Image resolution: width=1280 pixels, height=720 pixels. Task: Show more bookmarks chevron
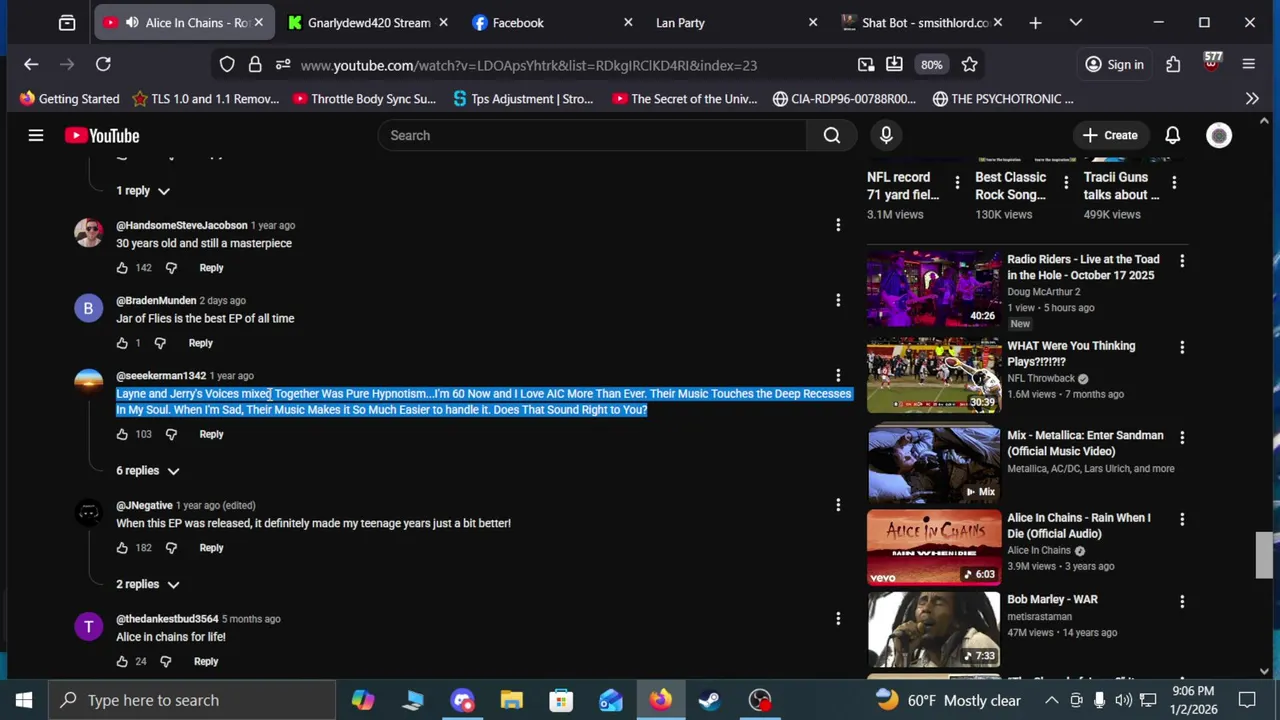coord(1251,98)
